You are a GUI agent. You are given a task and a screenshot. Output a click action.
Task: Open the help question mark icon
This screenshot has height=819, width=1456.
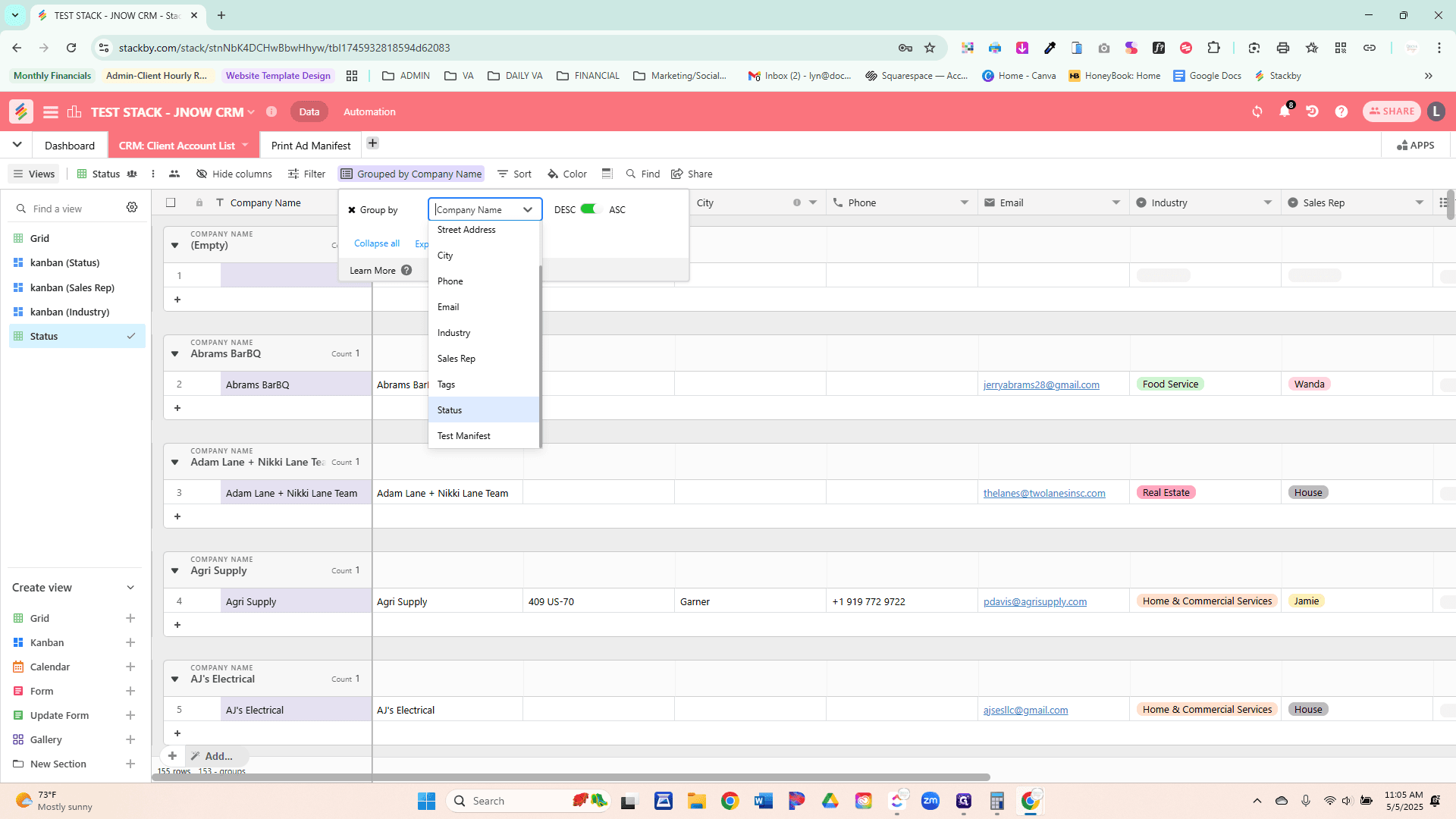pos(1341,111)
